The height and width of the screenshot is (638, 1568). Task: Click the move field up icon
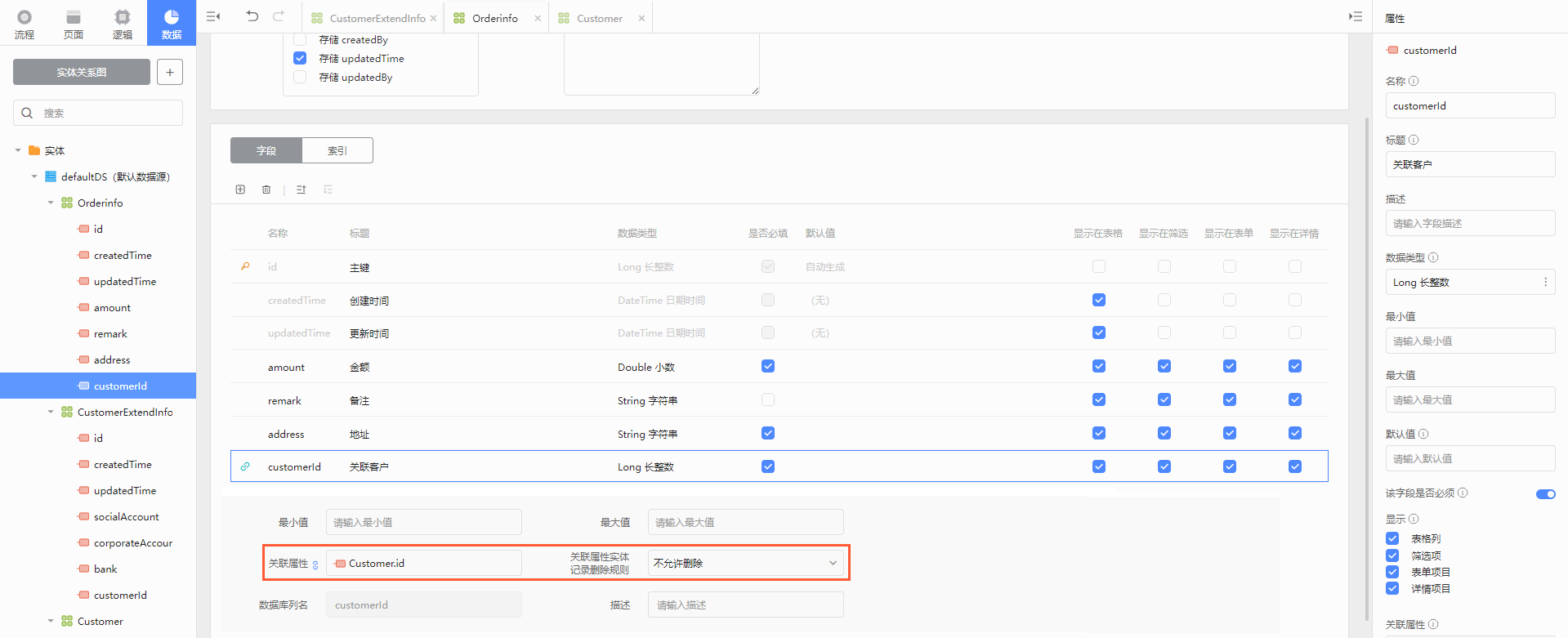click(x=302, y=190)
